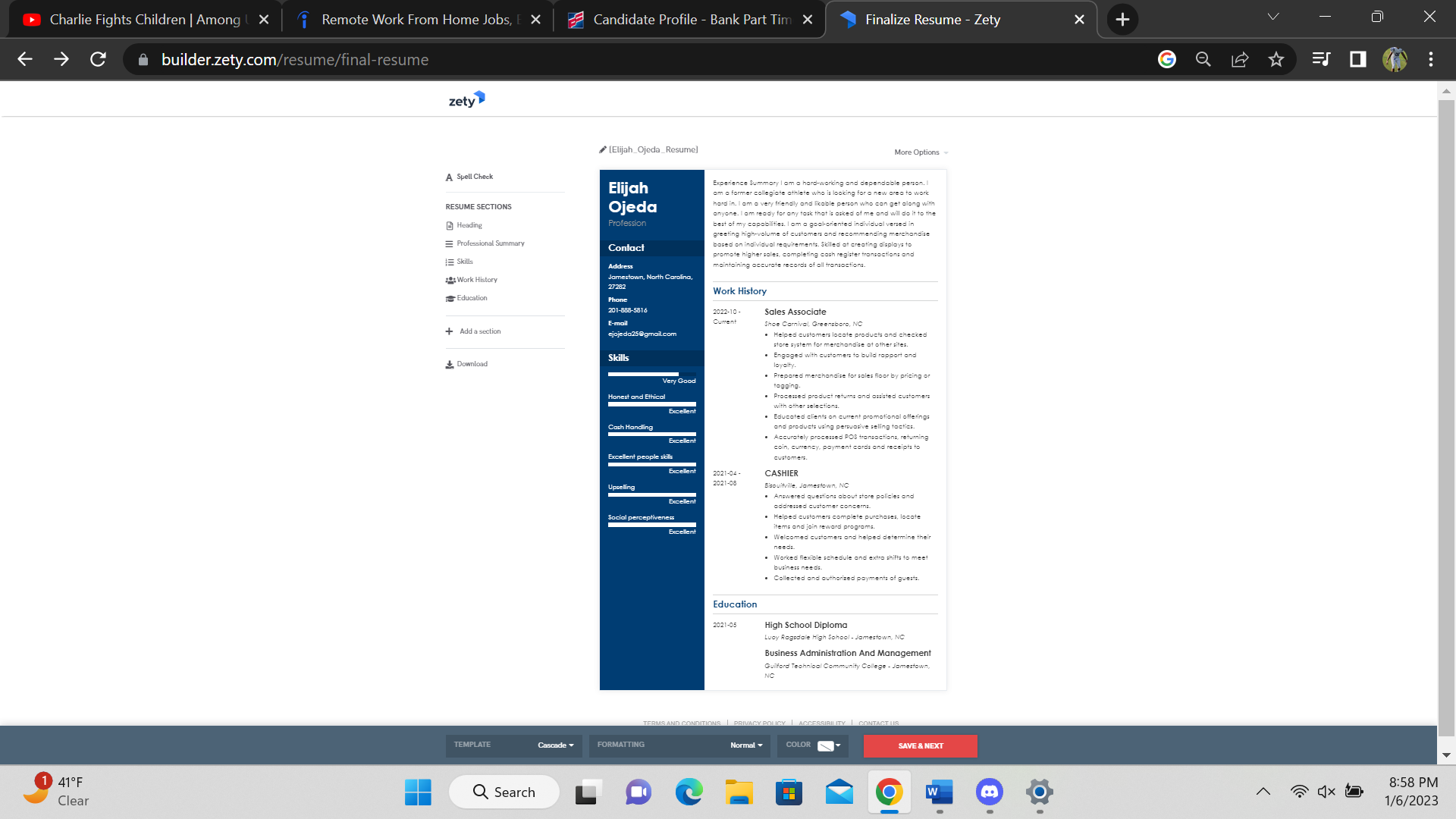
Task: Click the browser forward arrow
Action: coord(61,59)
